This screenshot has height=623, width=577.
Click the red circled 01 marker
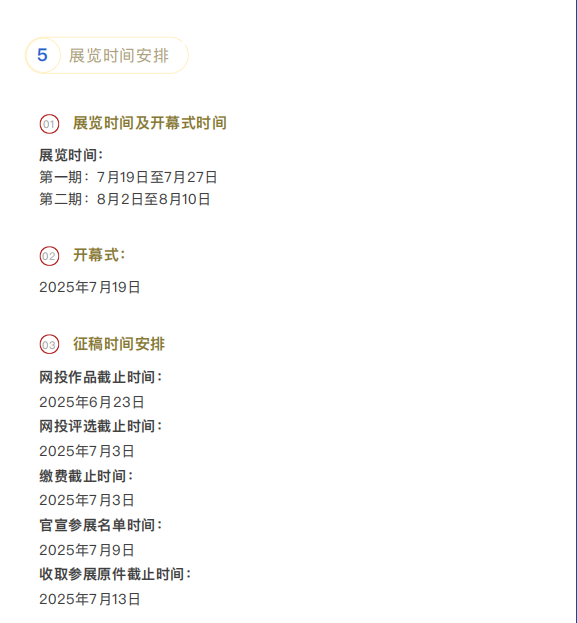tap(49, 124)
